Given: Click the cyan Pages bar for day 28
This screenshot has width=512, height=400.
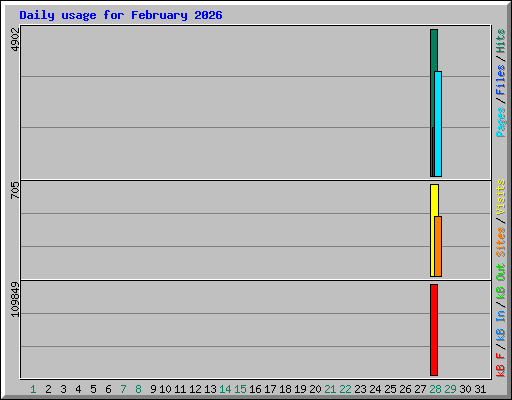Looking at the screenshot, I should [438, 124].
